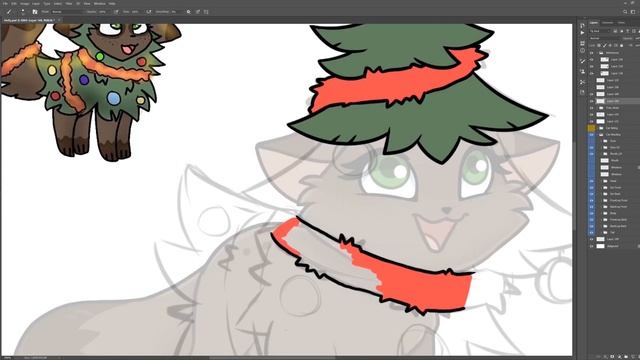Open the Edit menu
640x360 pixels.
13,4
